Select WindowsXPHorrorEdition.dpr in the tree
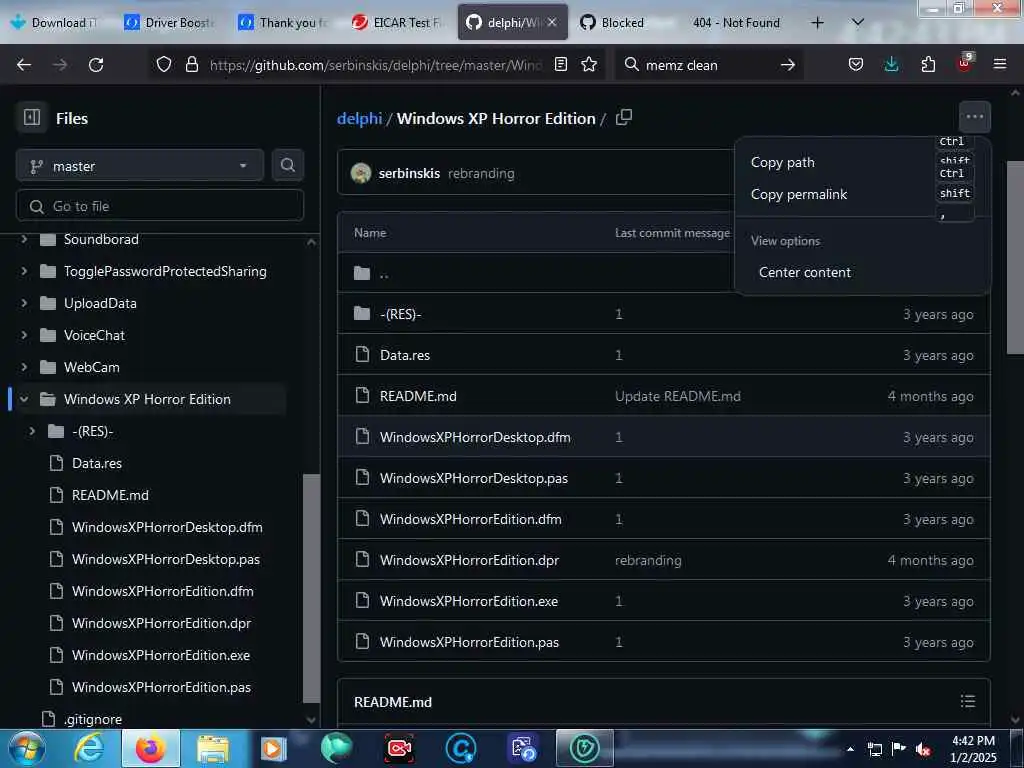 coord(161,623)
